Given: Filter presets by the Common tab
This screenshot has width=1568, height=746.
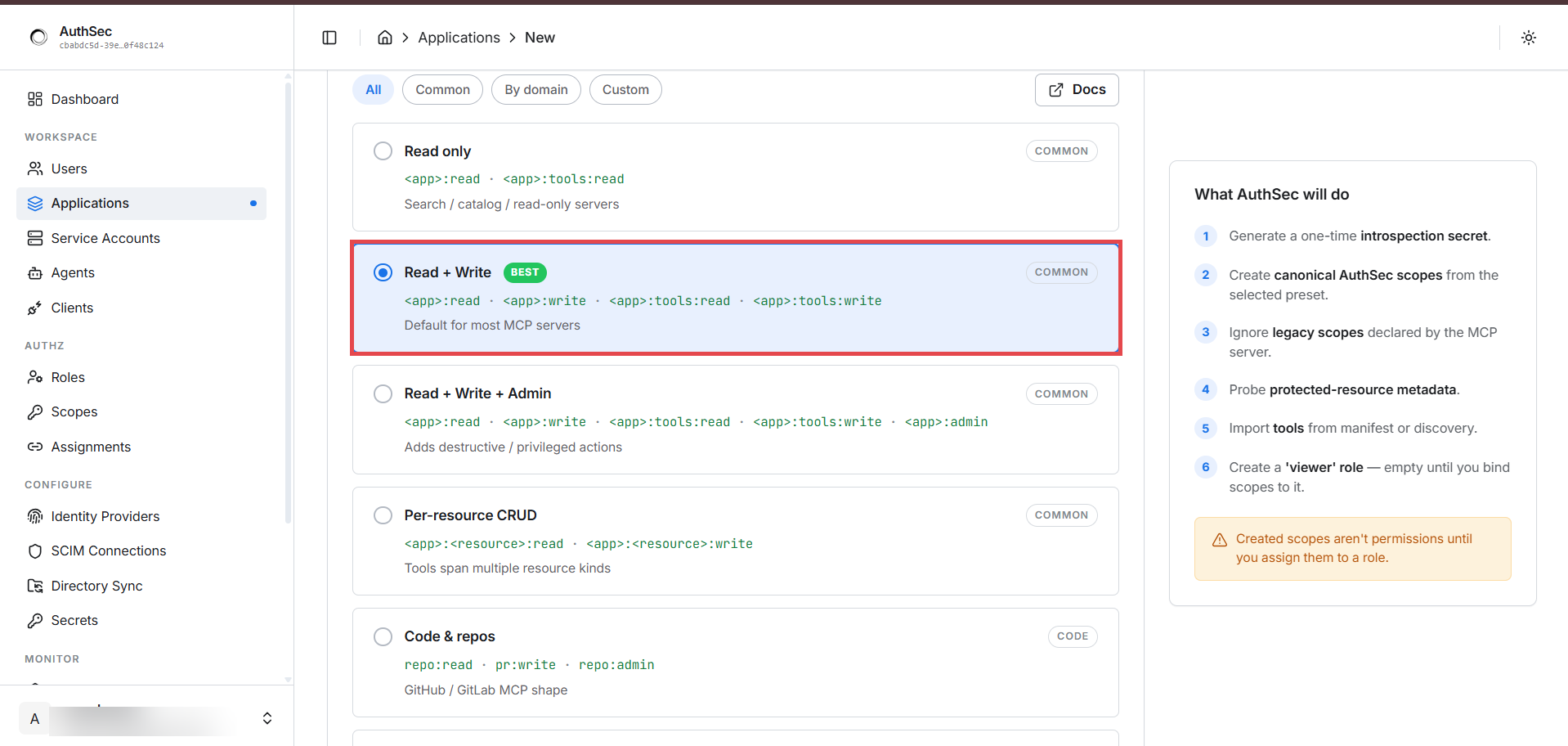Looking at the screenshot, I should point(442,90).
